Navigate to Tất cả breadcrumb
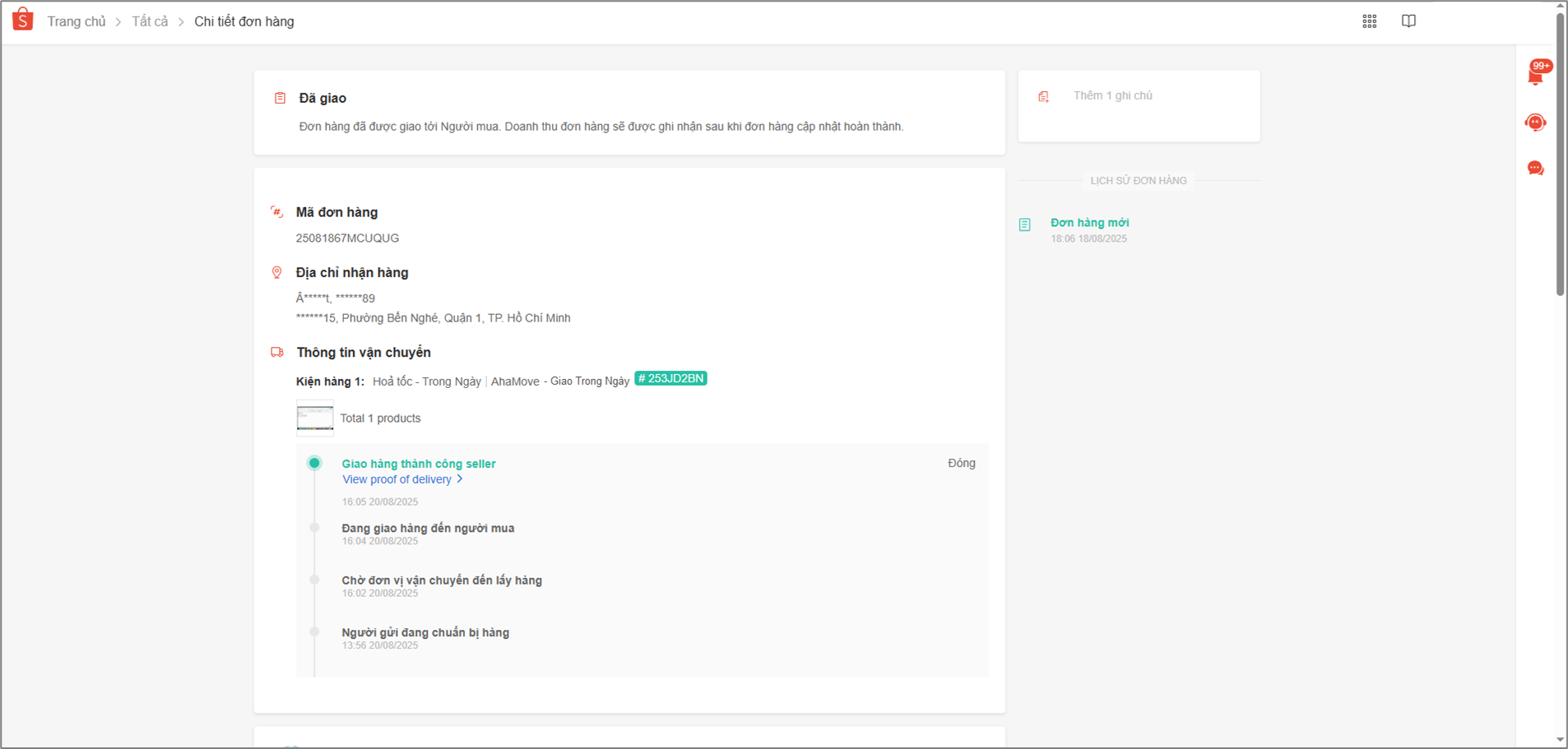The image size is (1568, 749). pyautogui.click(x=150, y=21)
